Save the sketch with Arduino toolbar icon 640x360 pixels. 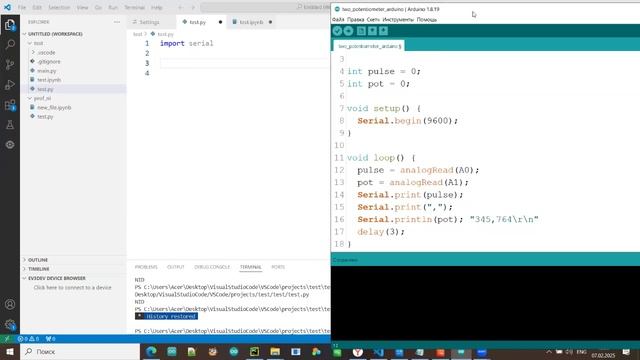(x=383, y=31)
